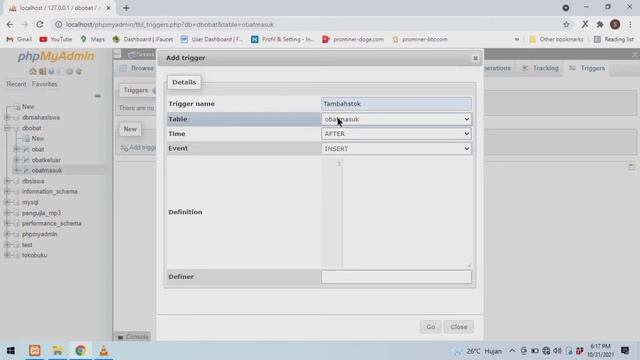Click the phpMyAdmin home icon in sidebar
This screenshot has width=640, height=360.
coord(33,71)
